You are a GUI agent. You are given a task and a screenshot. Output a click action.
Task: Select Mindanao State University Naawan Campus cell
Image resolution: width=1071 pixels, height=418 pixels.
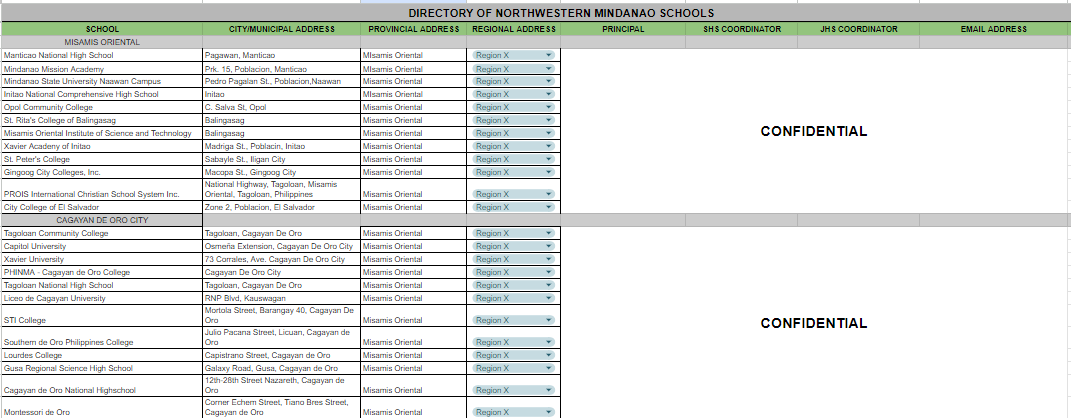(102, 81)
